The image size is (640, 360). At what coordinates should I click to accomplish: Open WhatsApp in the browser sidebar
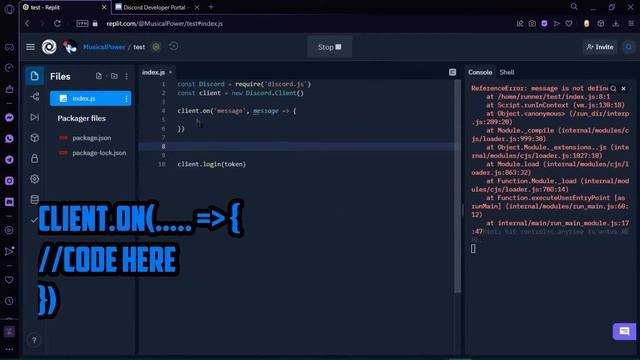9,139
